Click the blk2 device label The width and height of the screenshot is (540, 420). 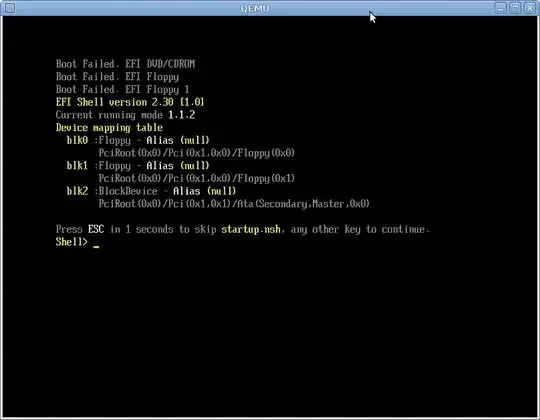tap(77, 191)
